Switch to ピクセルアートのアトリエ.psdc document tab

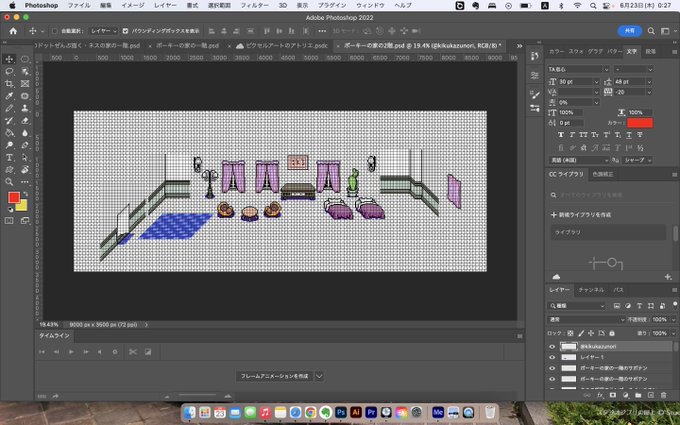click(x=286, y=46)
